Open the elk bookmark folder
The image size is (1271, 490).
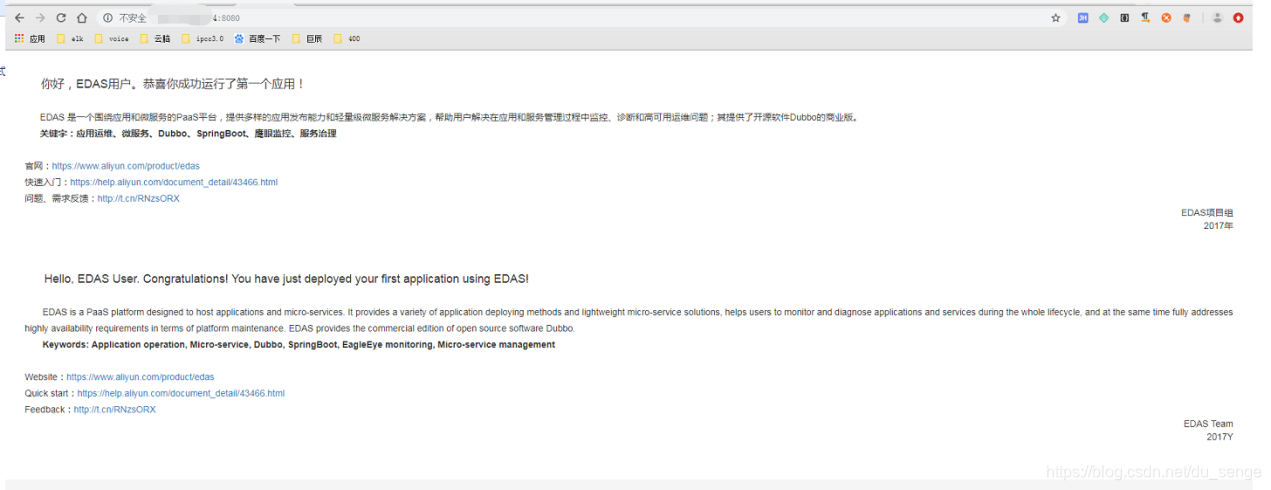point(70,39)
